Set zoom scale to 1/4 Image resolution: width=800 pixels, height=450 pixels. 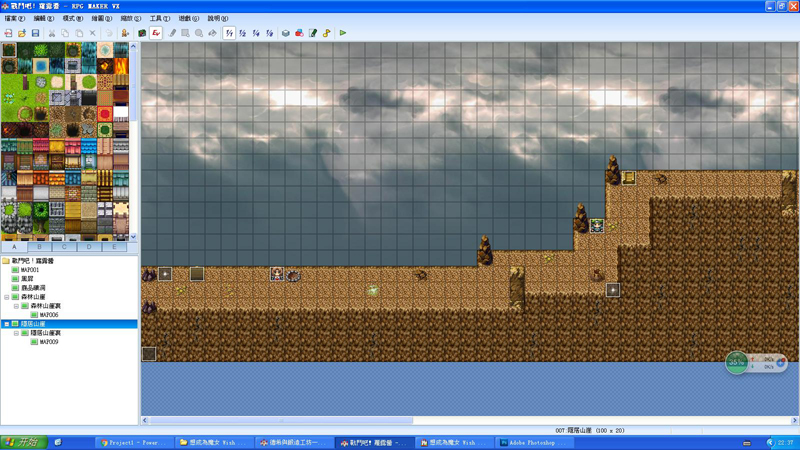click(256, 33)
